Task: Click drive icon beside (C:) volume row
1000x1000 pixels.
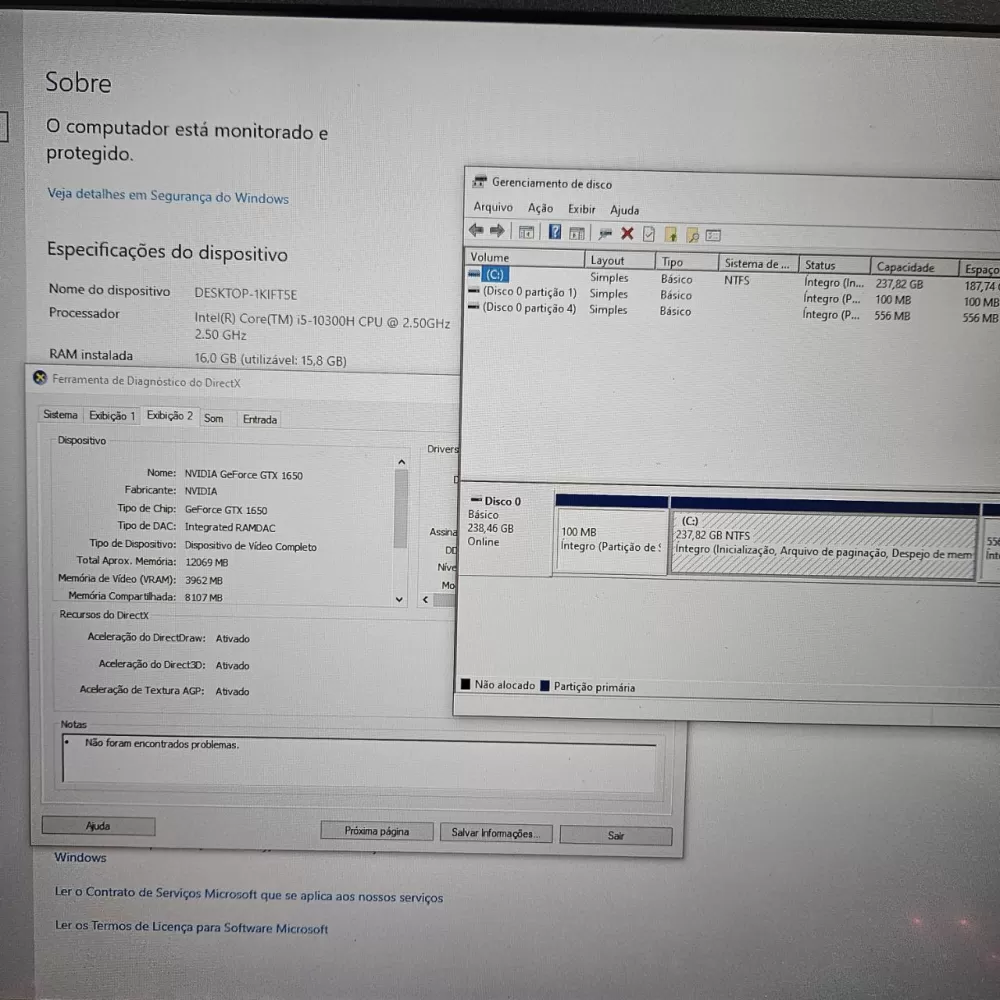Action: 474,274
